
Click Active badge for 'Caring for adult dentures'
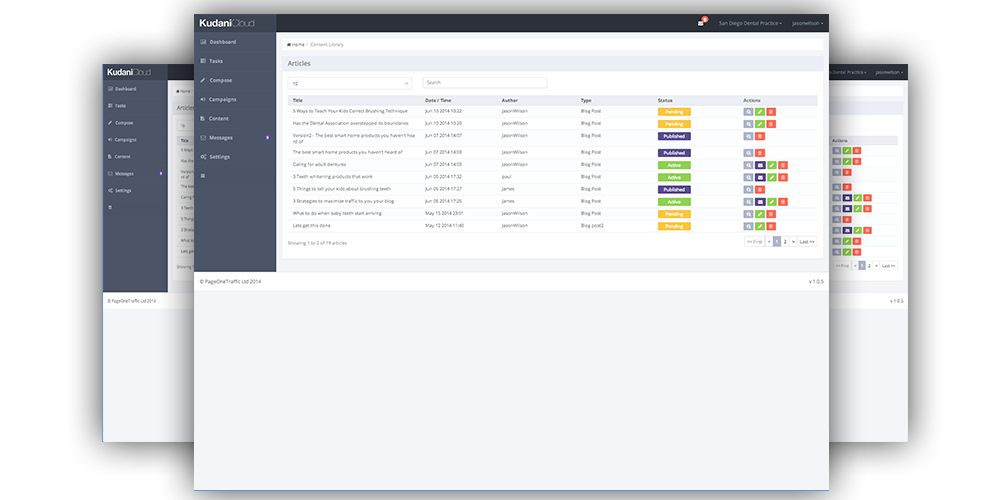[x=674, y=165]
